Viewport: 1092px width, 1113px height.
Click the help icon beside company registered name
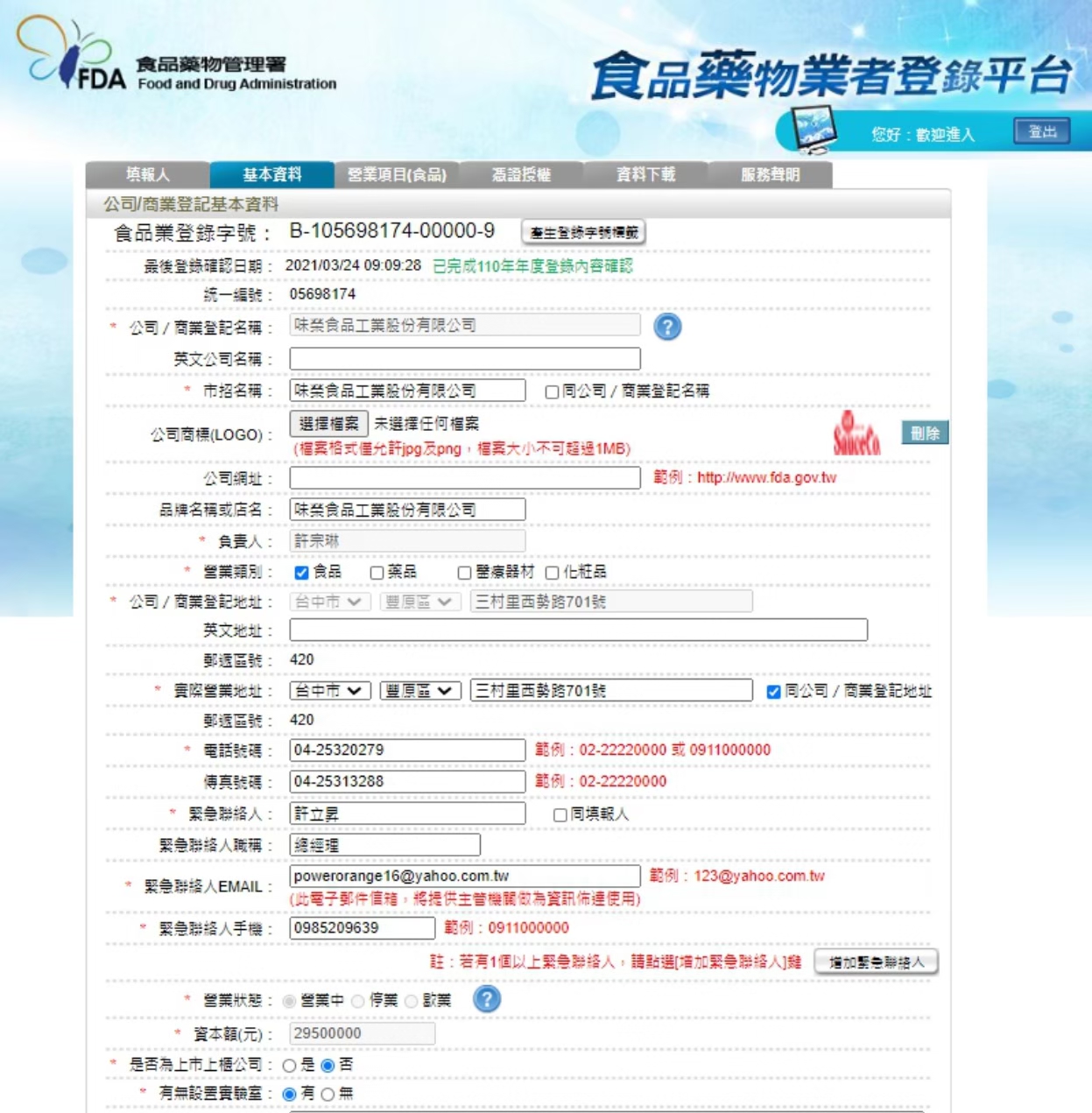point(667,327)
